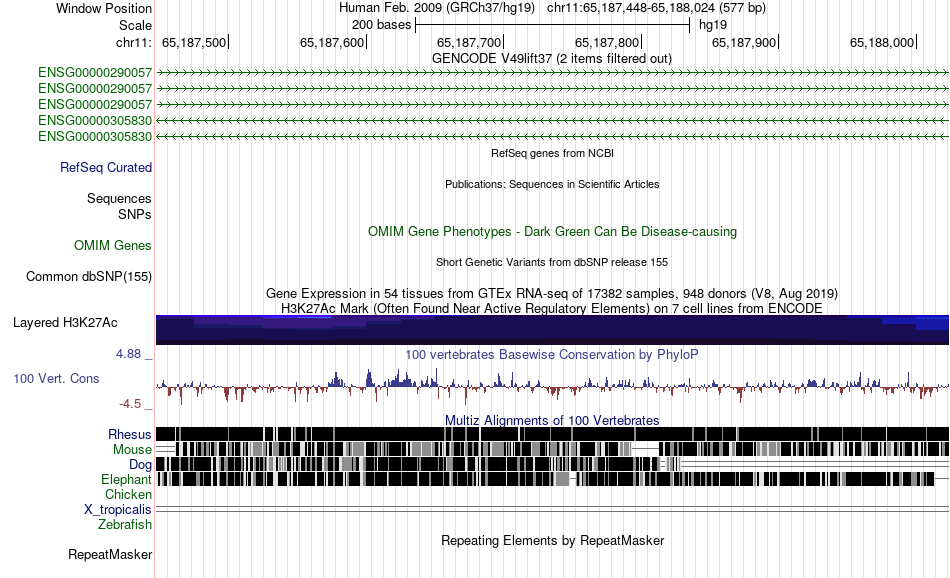The height and width of the screenshot is (578, 950).
Task: Click the Mouse alignment bar
Action: click(552, 449)
